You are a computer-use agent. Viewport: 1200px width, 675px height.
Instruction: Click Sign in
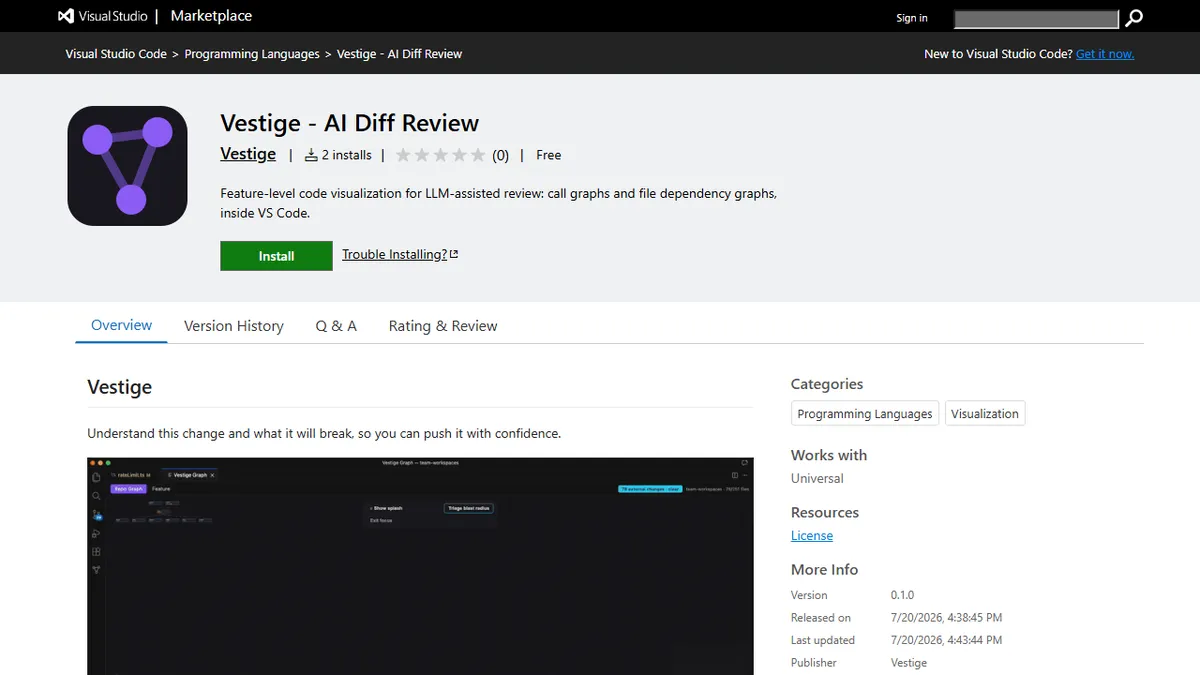coord(912,18)
